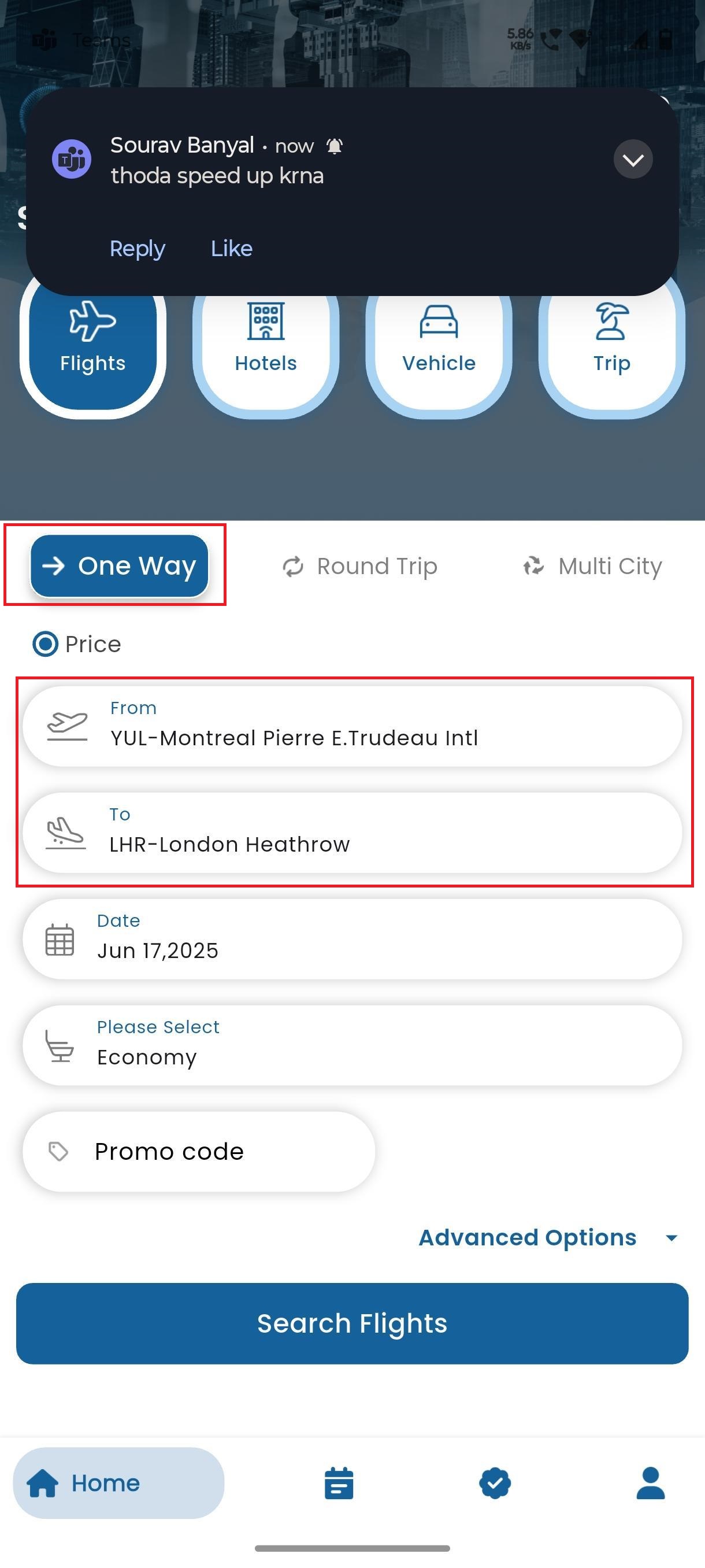Viewport: 705px width, 1568px height.
Task: Select the Price radio button
Action: (45, 644)
